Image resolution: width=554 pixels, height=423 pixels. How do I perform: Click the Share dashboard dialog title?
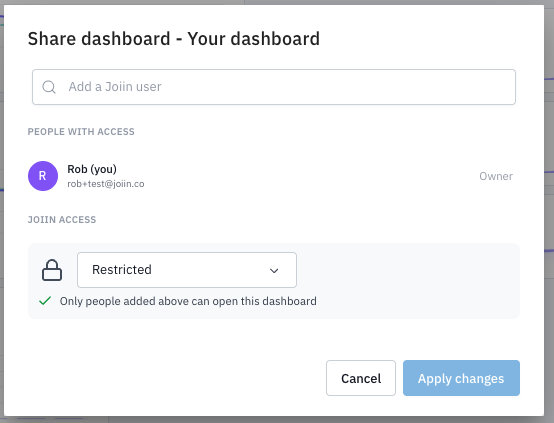pos(173,39)
